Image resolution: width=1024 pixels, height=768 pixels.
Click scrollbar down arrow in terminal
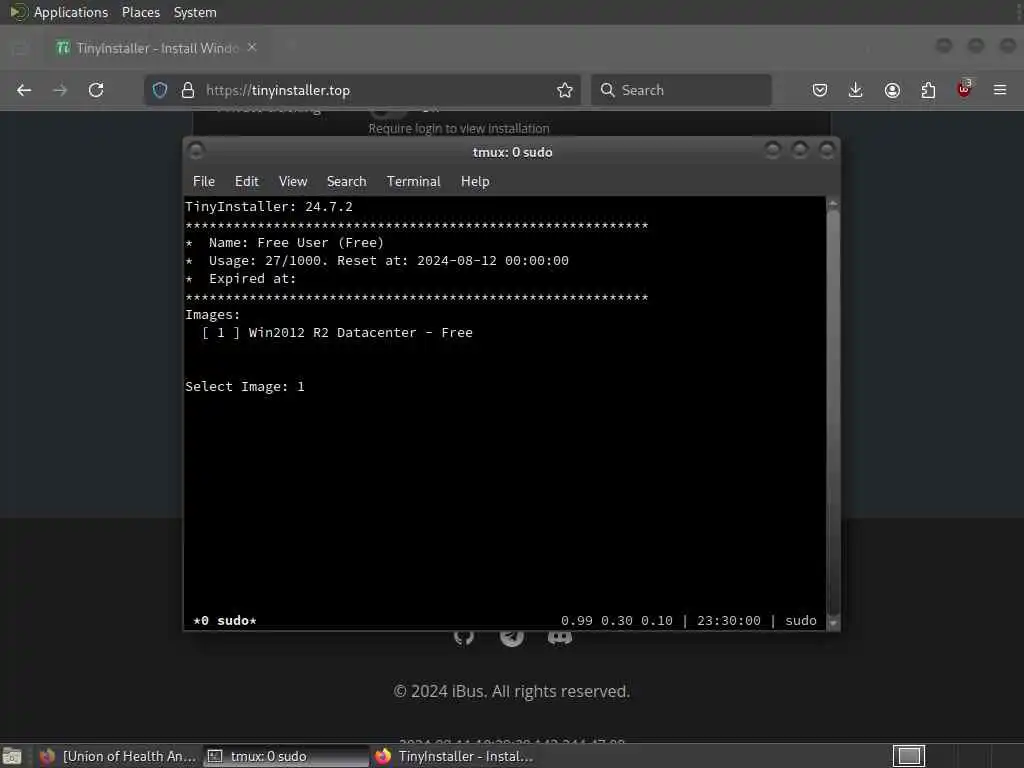coord(833,622)
